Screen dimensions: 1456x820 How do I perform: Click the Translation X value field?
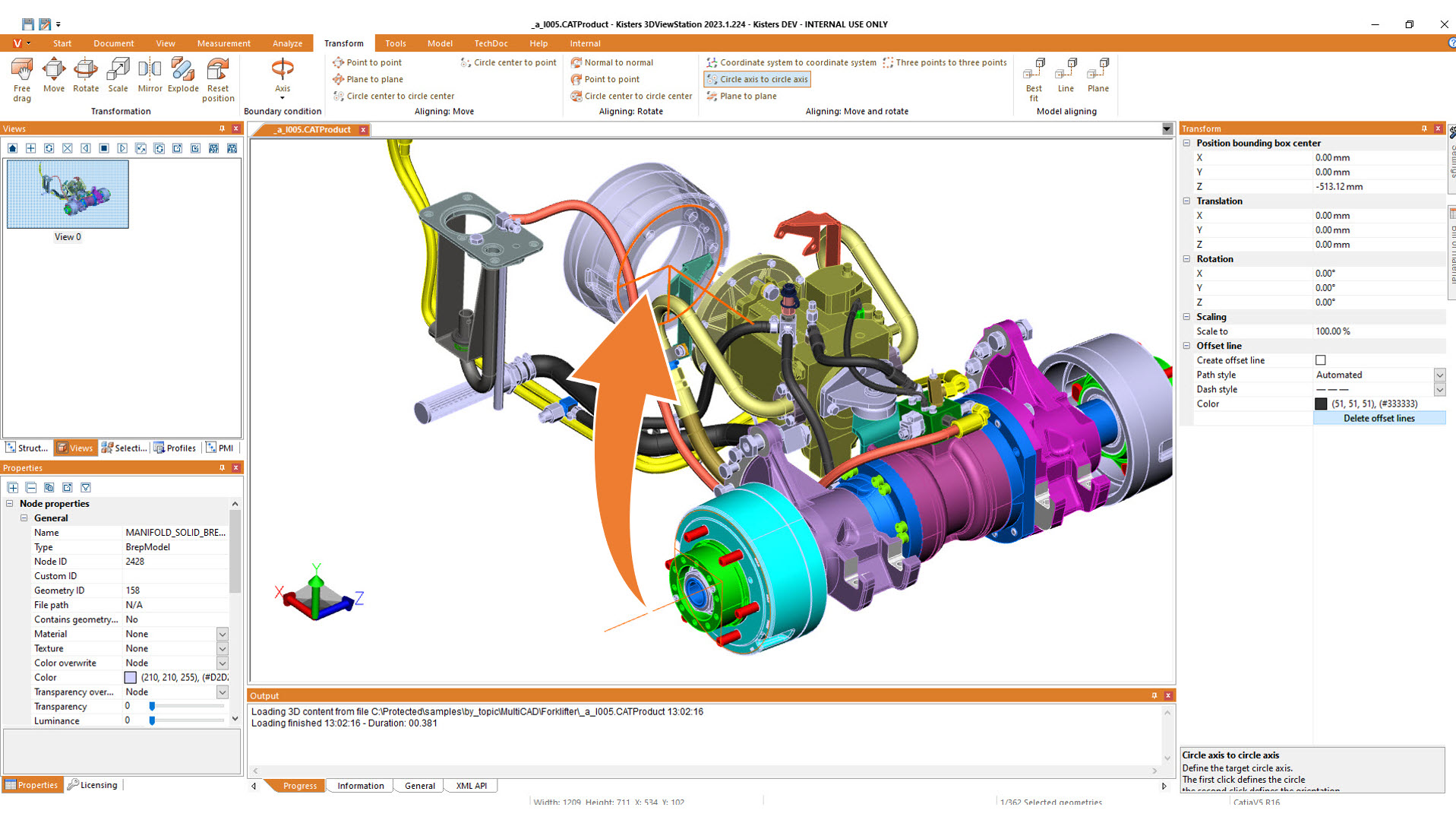1379,215
